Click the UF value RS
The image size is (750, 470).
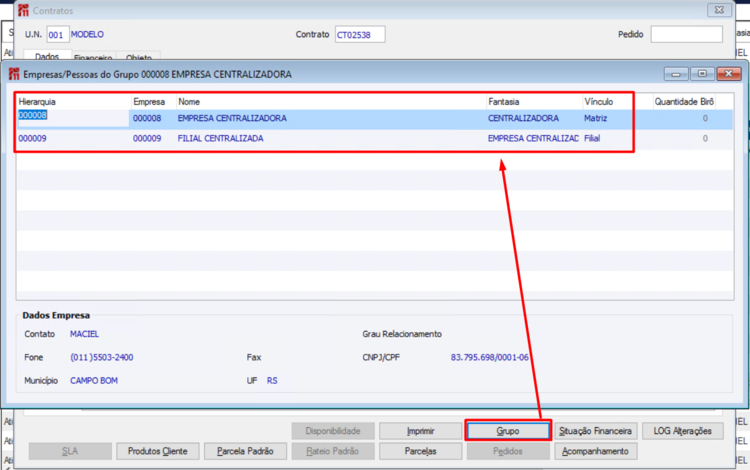[x=272, y=381]
